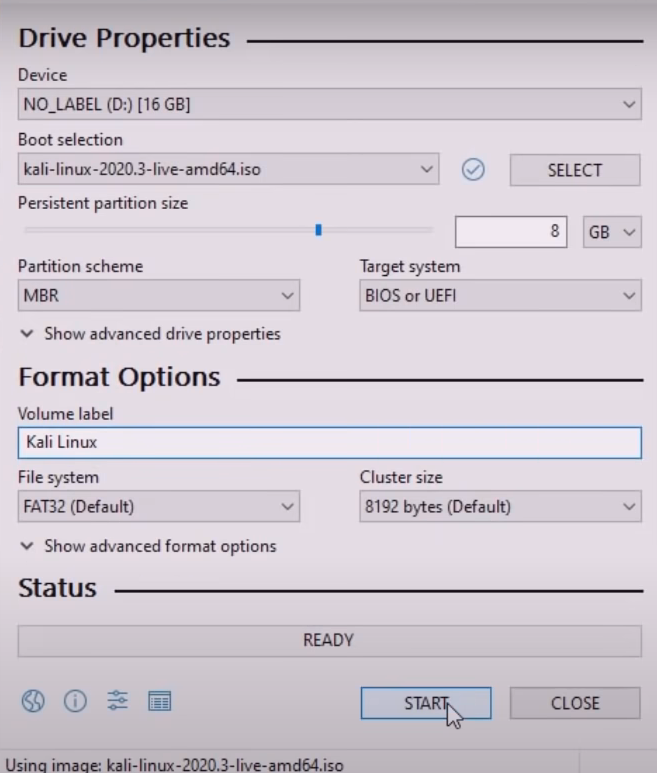Image resolution: width=657 pixels, height=773 pixels.
Task: Open the GB unit dropdown
Action: (x=612, y=232)
